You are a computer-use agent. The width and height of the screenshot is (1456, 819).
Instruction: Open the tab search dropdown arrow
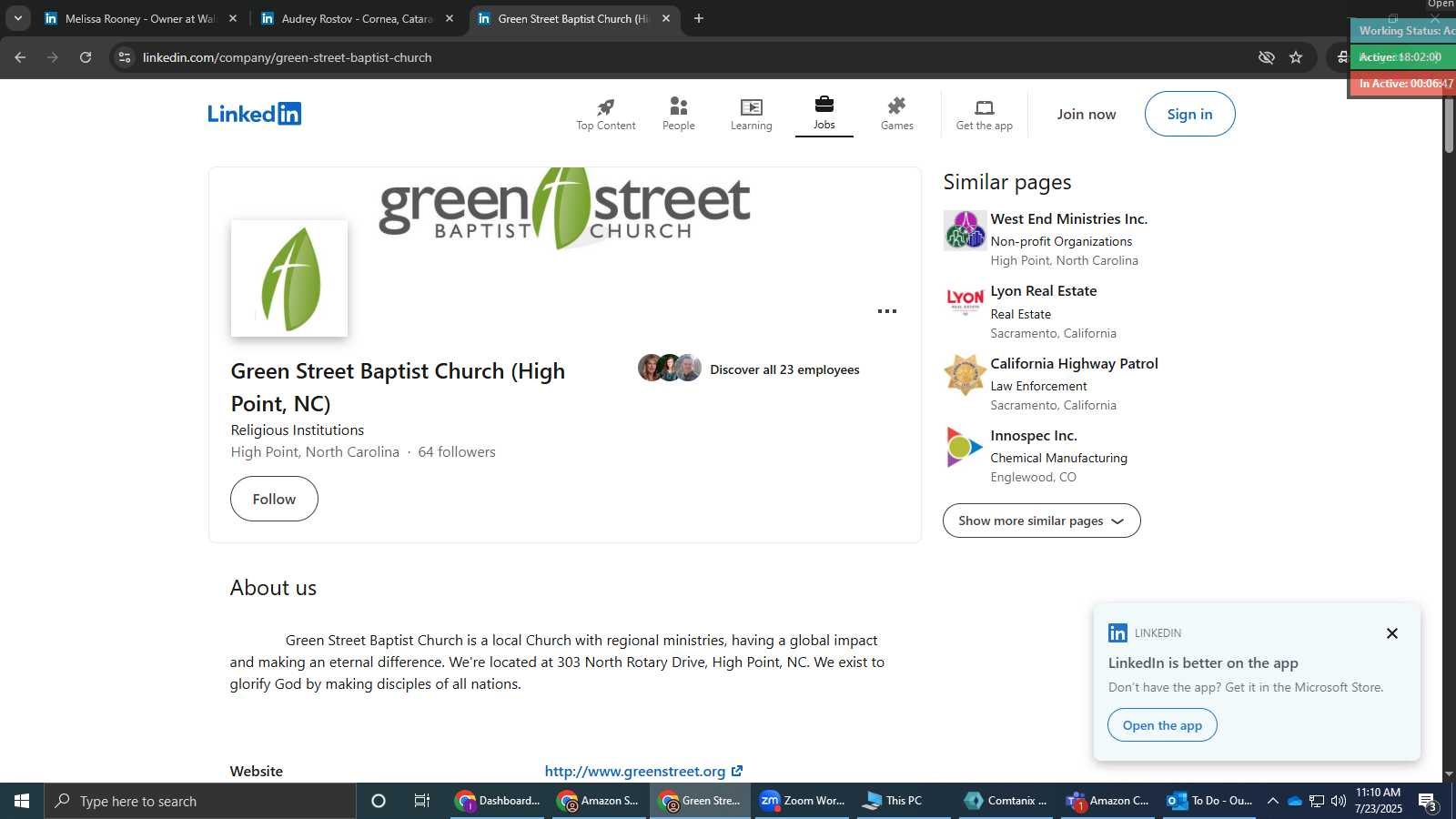coord(17,18)
